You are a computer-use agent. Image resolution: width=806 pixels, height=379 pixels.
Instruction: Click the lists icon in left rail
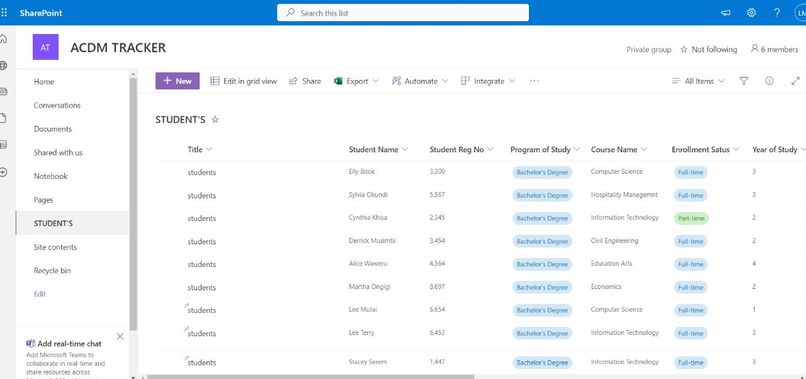pos(3,146)
